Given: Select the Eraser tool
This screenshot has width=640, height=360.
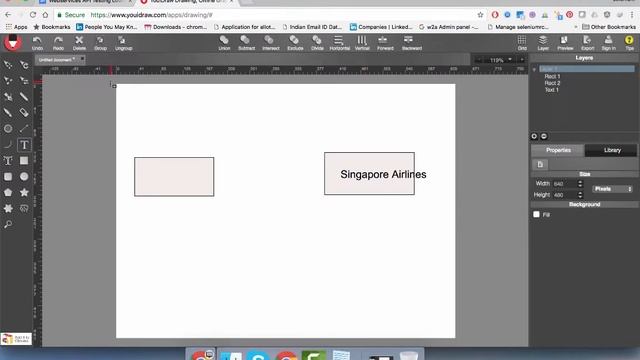Looking at the screenshot, I should tap(24, 113).
